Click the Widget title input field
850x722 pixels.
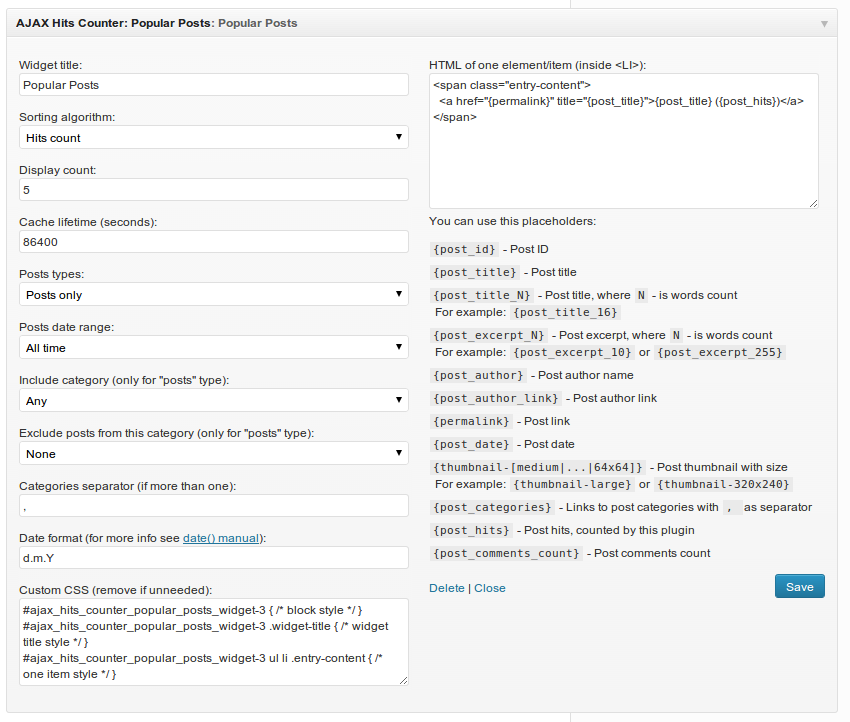point(214,85)
